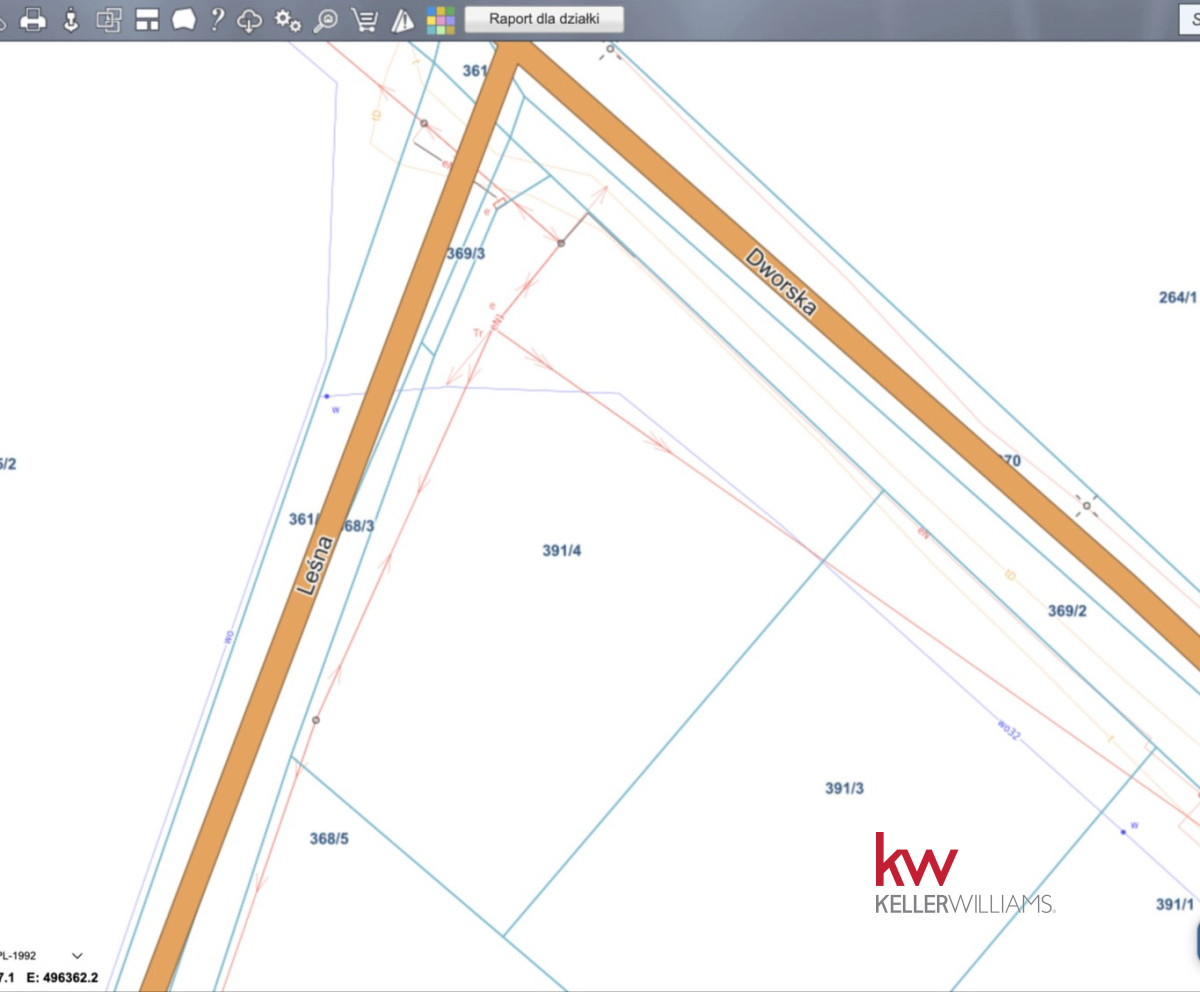The height and width of the screenshot is (992, 1200).
Task: Click the panel layout icon
Action: coord(147,19)
